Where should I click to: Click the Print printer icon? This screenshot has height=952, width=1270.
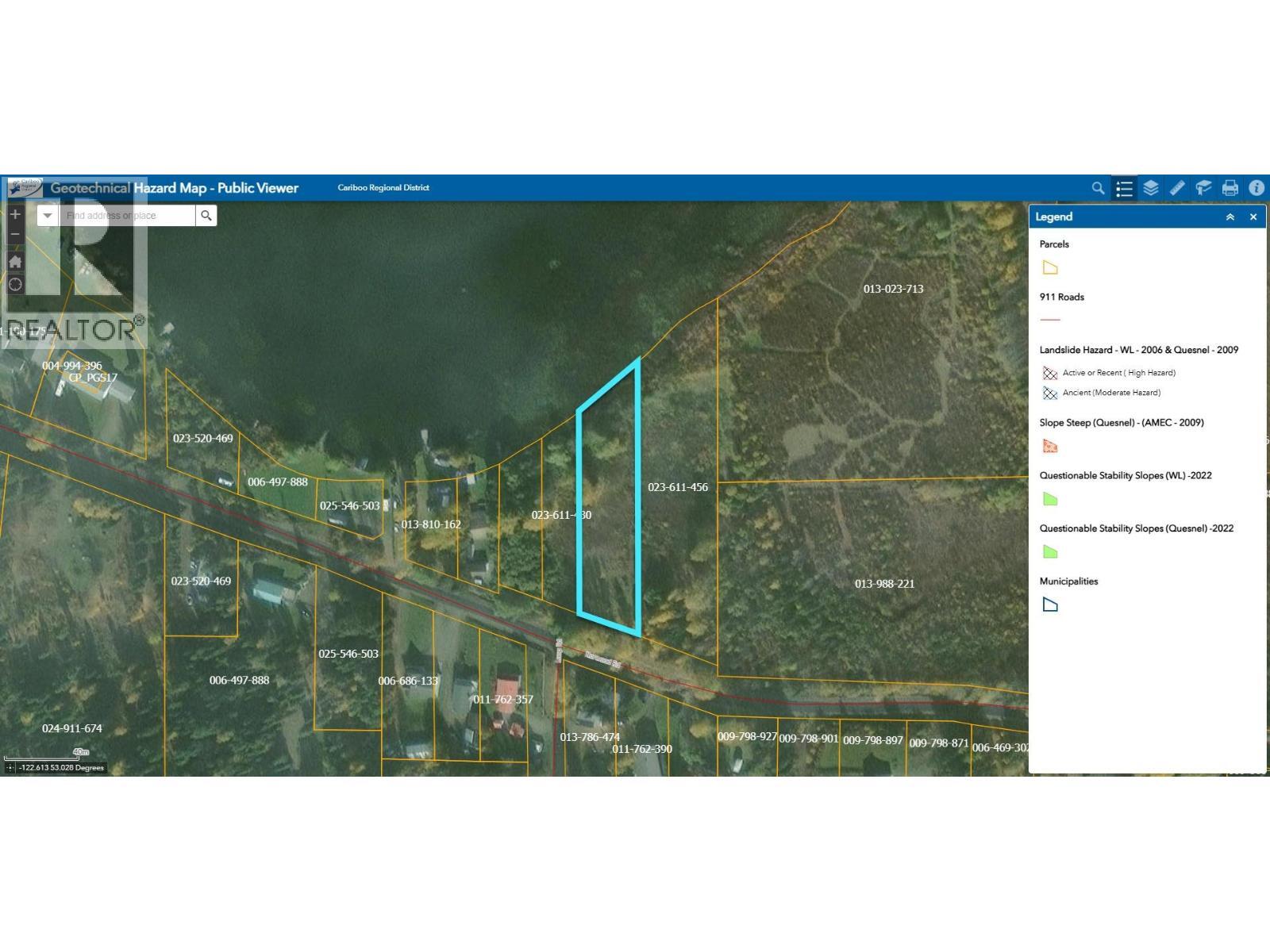click(x=1230, y=188)
